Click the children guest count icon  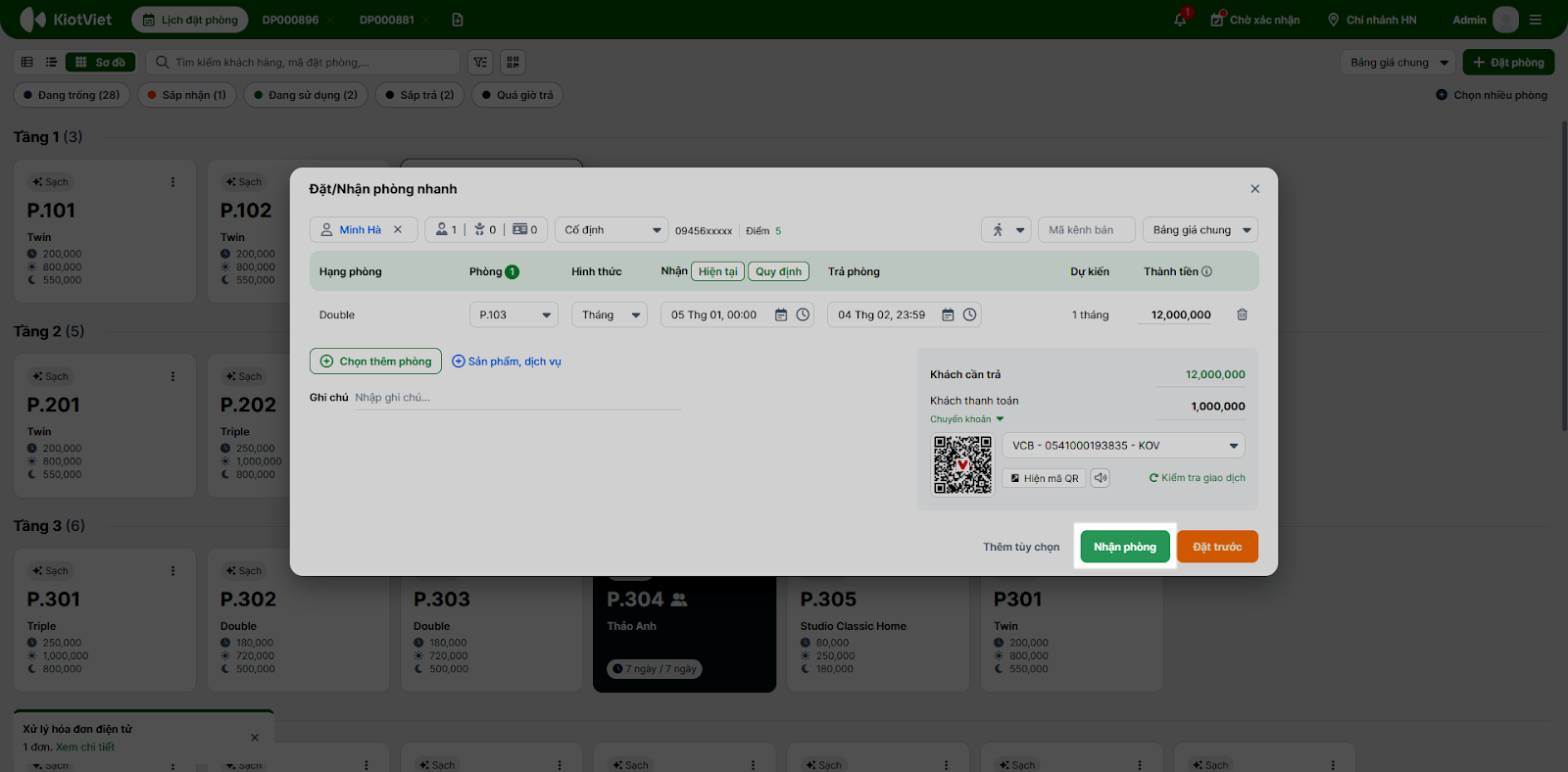tap(479, 229)
